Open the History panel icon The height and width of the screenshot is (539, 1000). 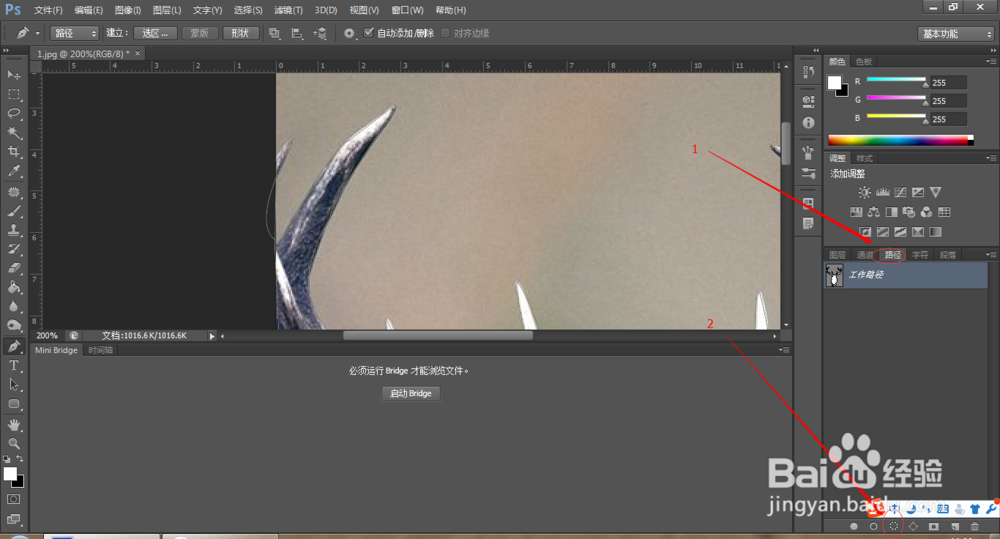[x=808, y=72]
